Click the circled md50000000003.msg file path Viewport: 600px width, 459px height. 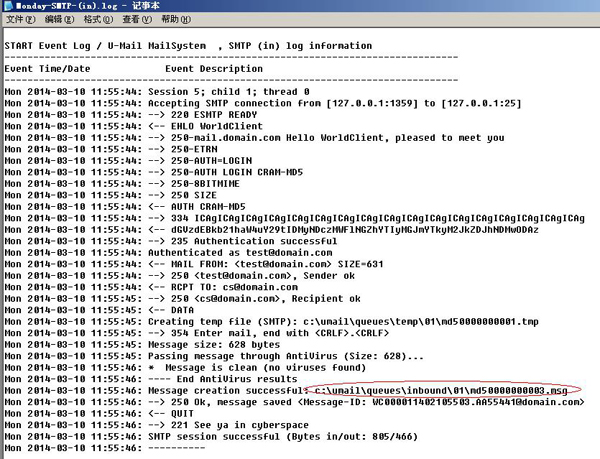tap(442, 389)
